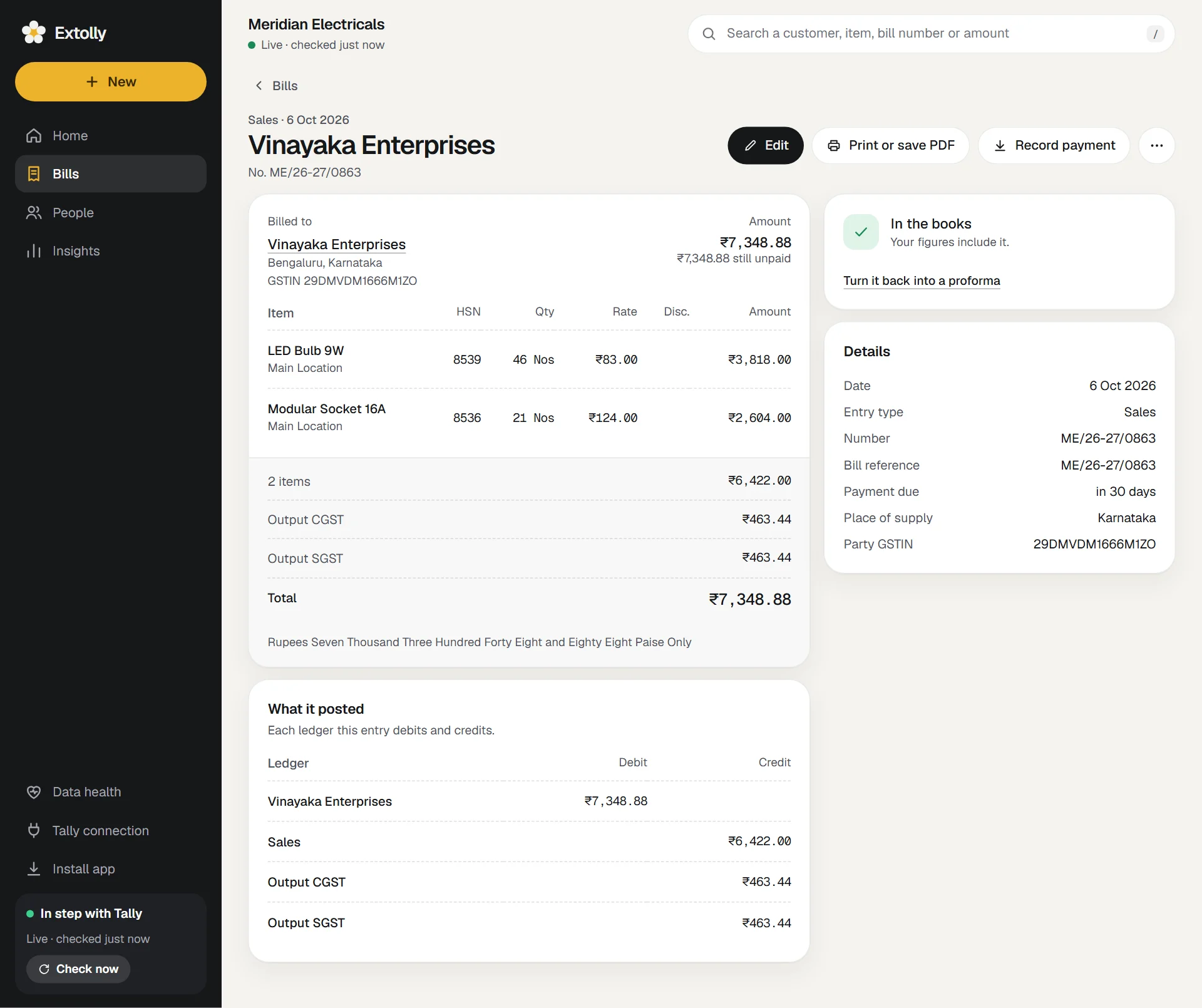Screen dimensions: 1202x1008
Task: Click the GSTIN 29DMVDM1666M1ZO under Billed to
Action: tap(342, 281)
